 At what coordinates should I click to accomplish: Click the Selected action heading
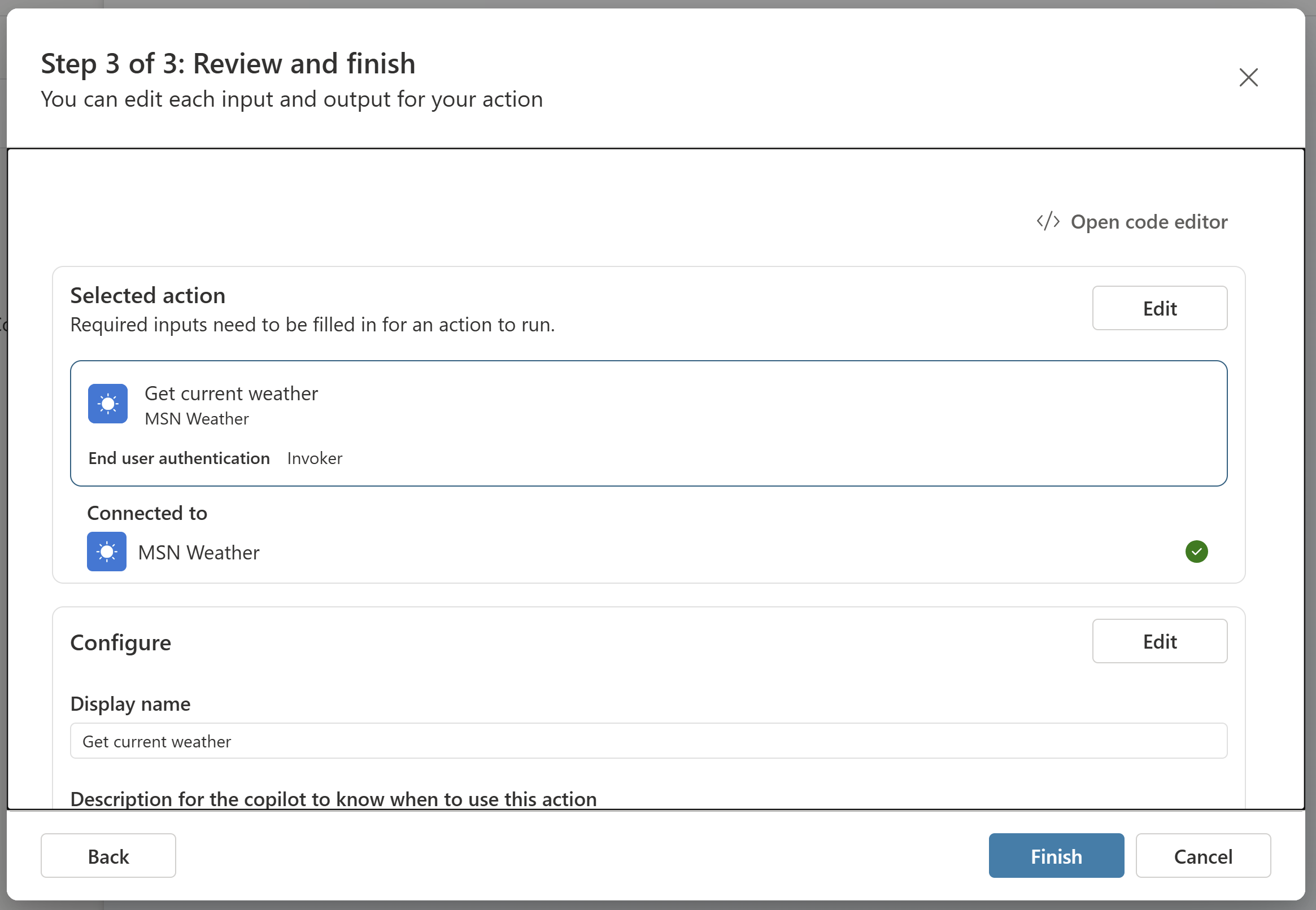148,295
